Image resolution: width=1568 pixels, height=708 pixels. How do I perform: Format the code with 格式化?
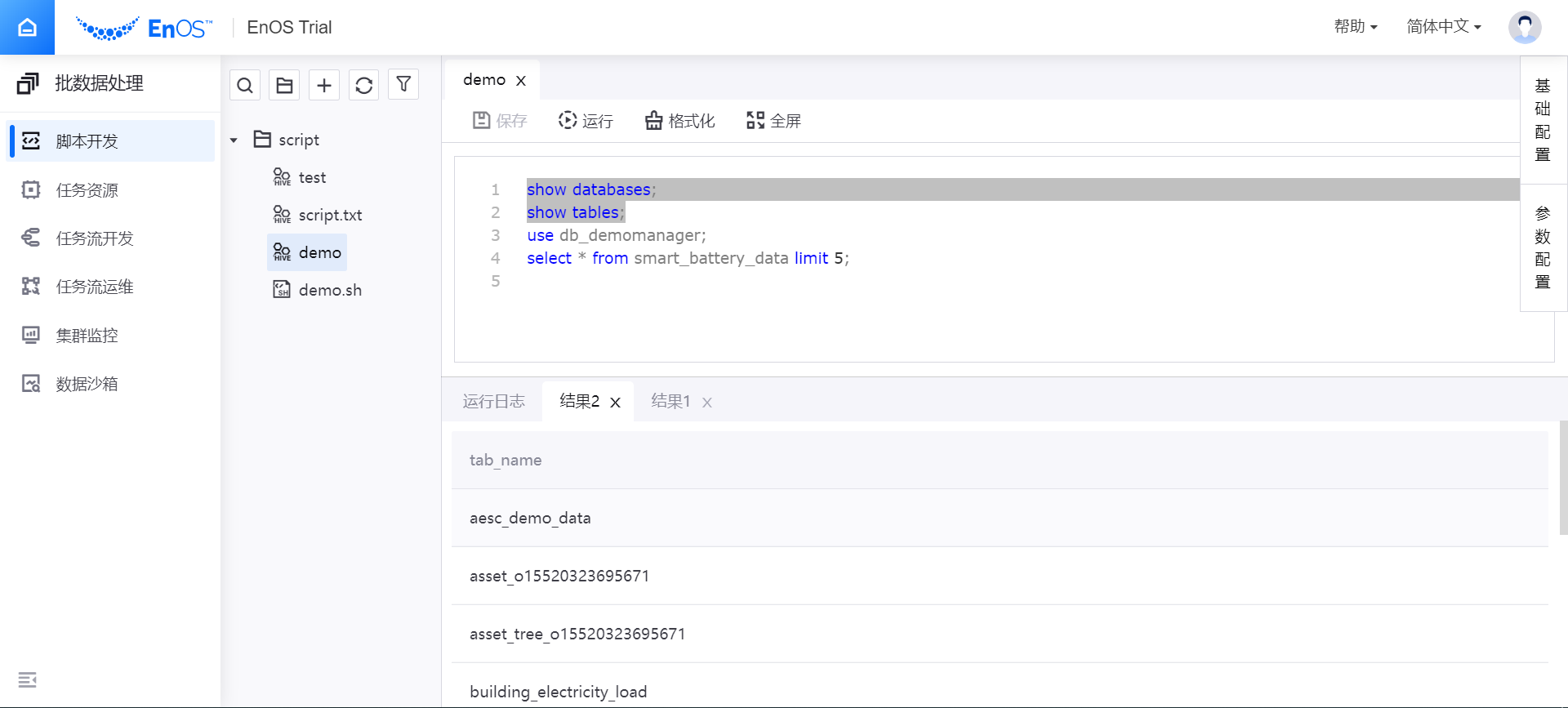coord(679,121)
